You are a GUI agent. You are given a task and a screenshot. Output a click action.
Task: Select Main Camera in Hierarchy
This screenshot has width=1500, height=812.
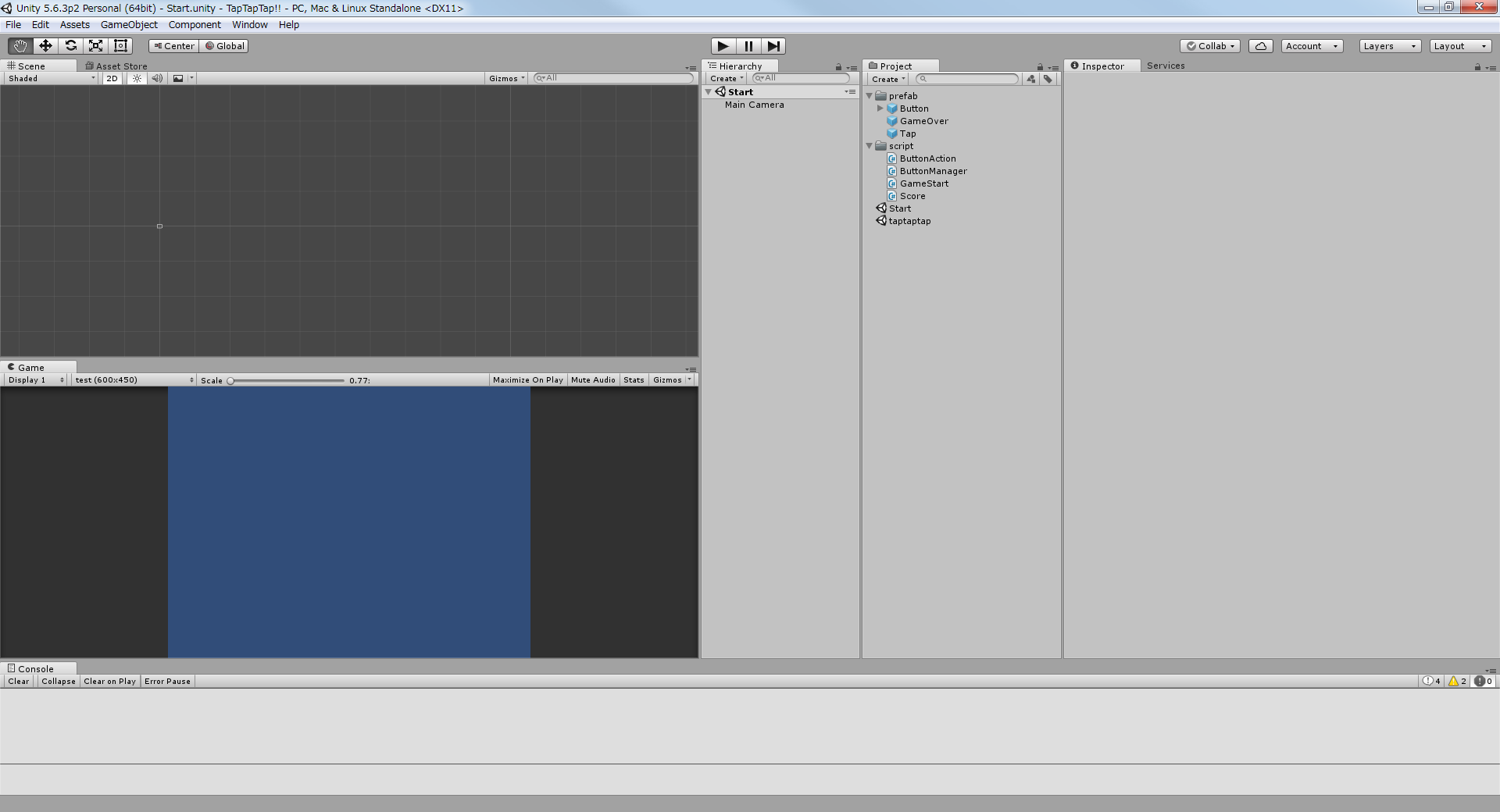pos(754,105)
